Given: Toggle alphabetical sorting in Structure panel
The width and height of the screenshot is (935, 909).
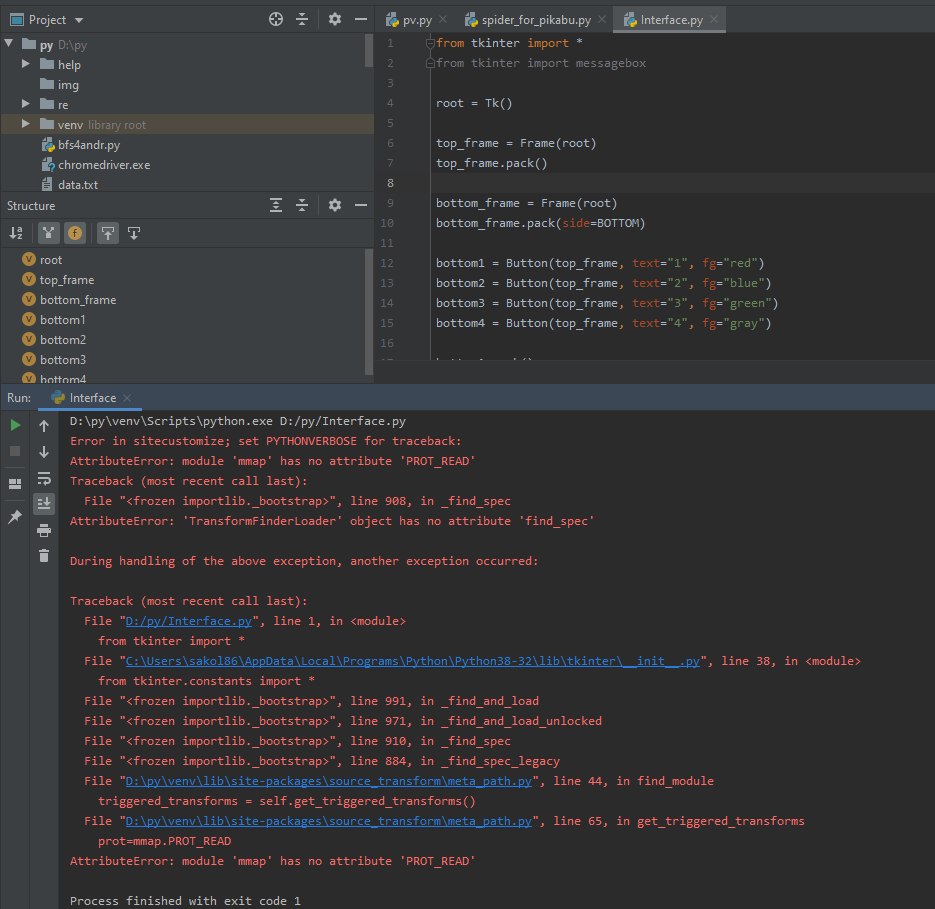Looking at the screenshot, I should pyautogui.click(x=16, y=233).
